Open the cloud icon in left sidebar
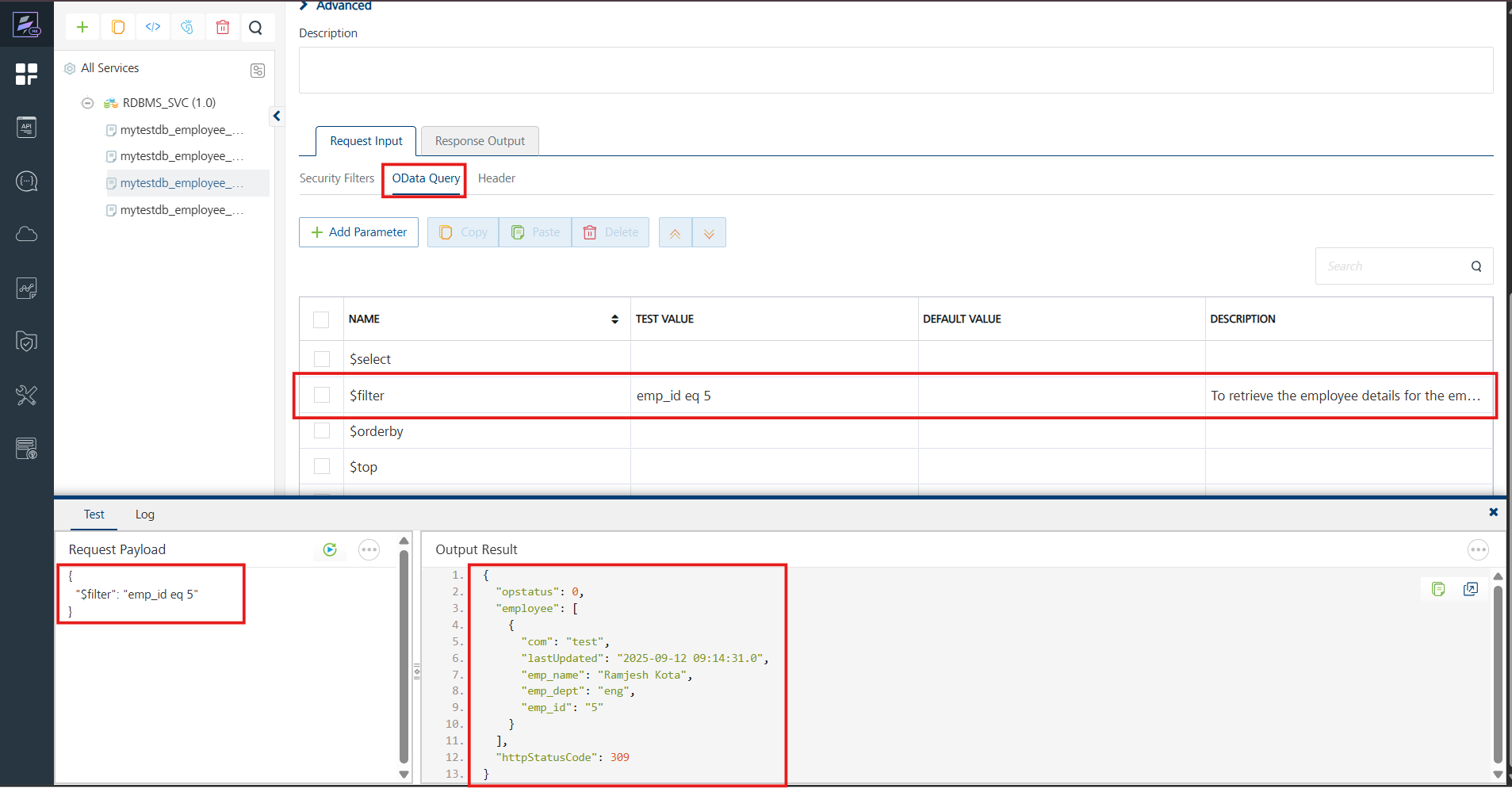Viewport: 1512px width, 788px height. click(x=26, y=234)
